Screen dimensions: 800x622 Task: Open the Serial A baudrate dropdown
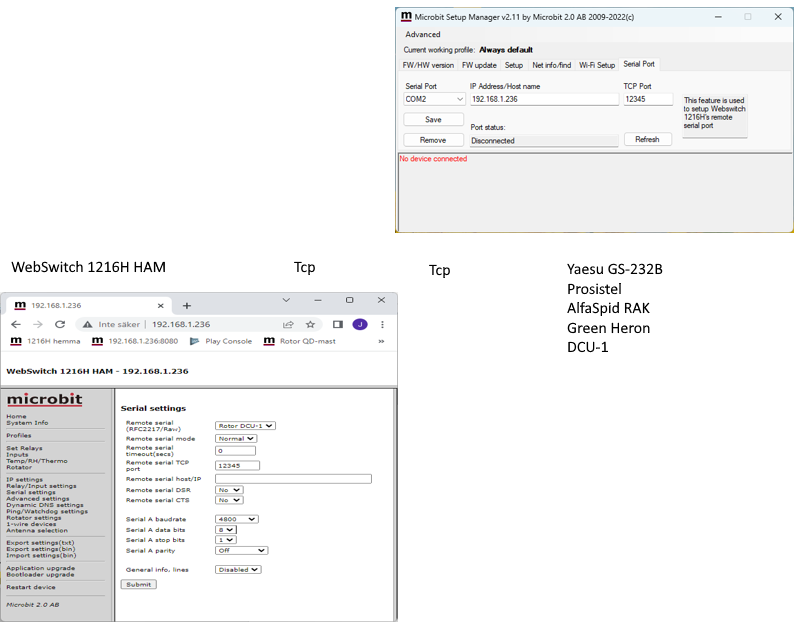coord(237,519)
